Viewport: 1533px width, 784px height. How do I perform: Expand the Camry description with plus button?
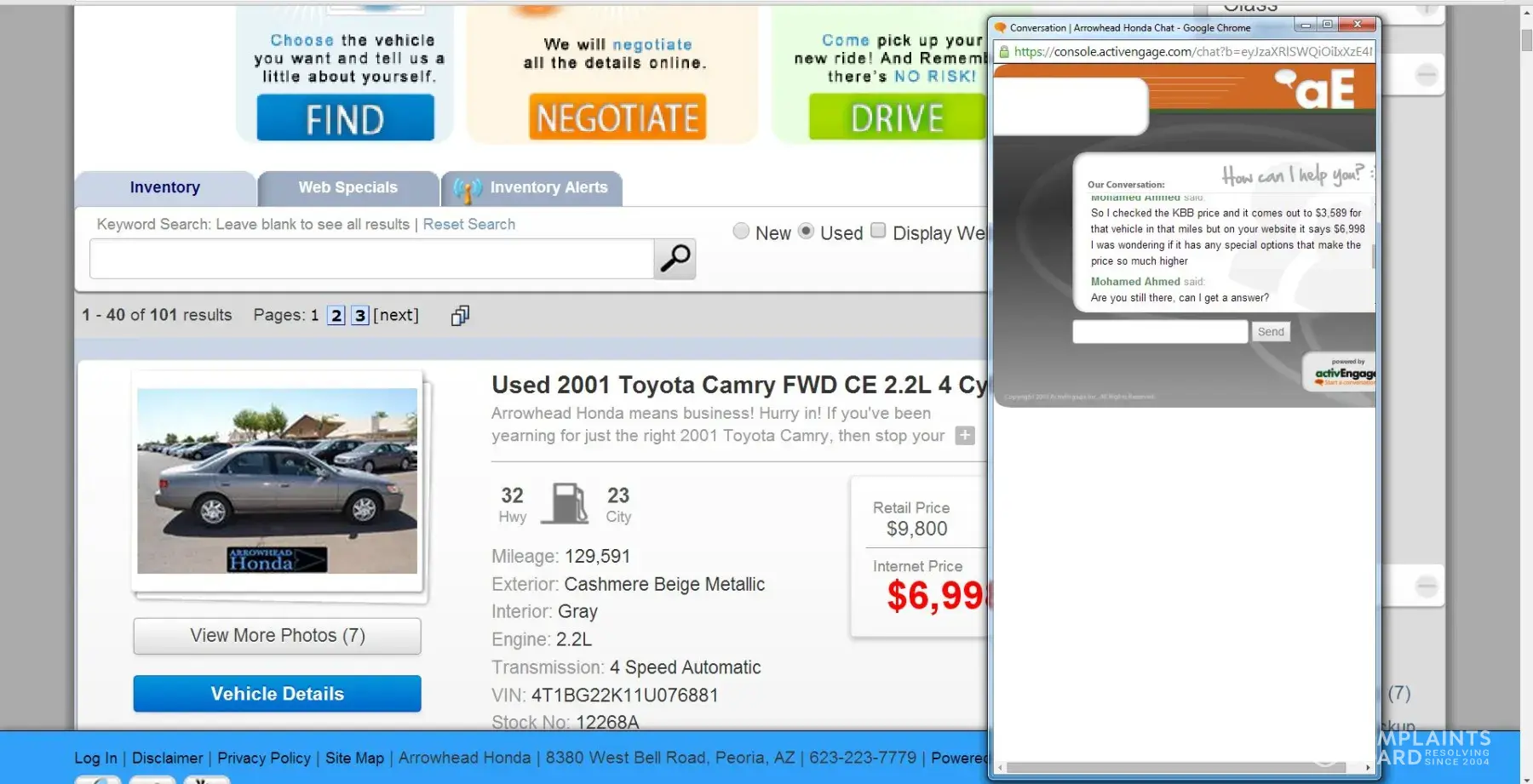coord(964,436)
